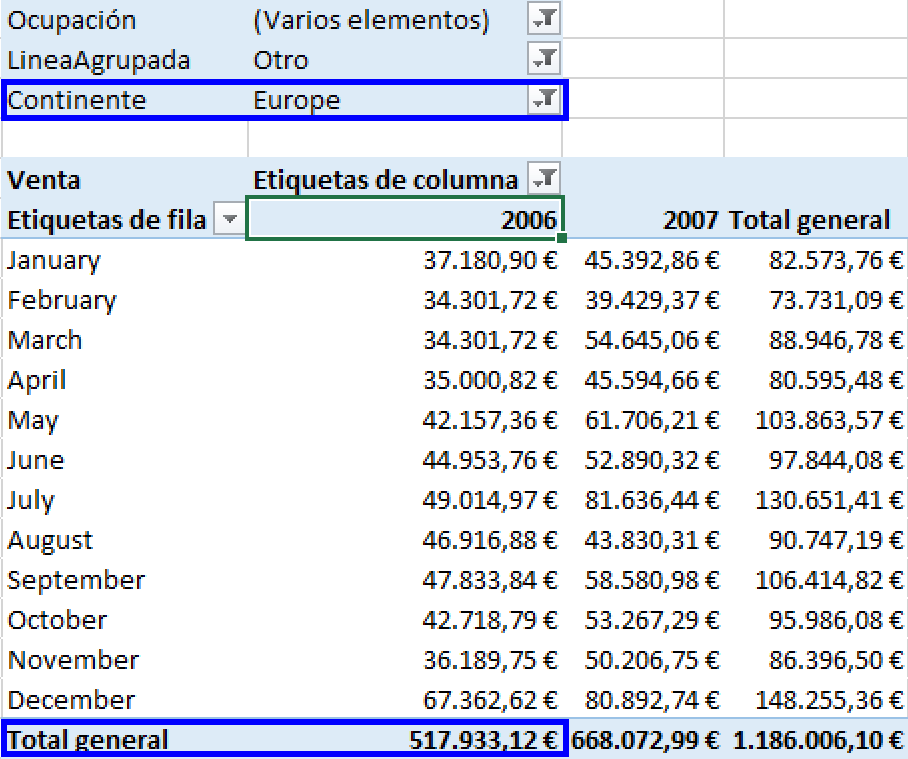Open the LineaAgrupada filter dropdown
This screenshot has height=759, width=908.
[545, 60]
